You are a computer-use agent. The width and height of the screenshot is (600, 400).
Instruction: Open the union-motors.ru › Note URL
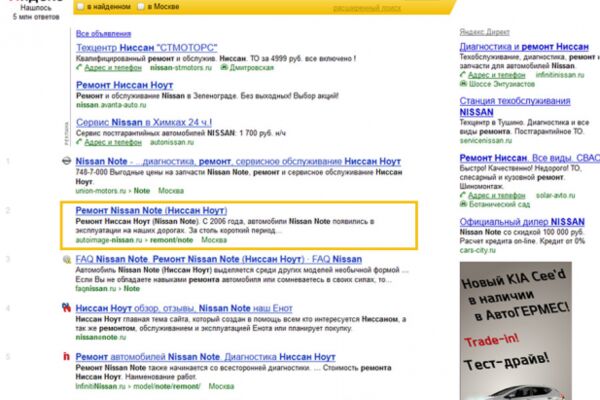tap(112, 191)
